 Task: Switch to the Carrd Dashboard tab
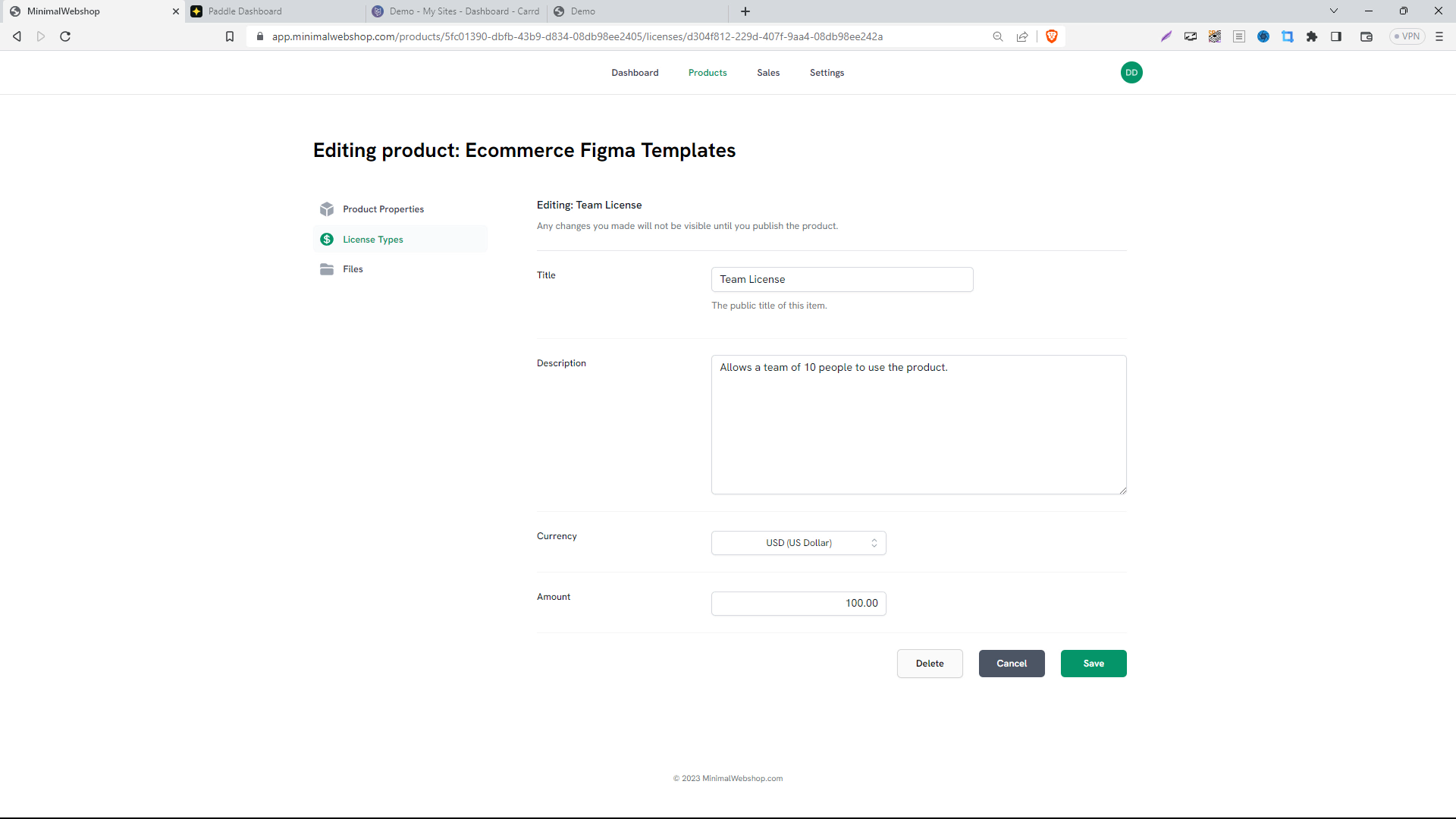(456, 11)
